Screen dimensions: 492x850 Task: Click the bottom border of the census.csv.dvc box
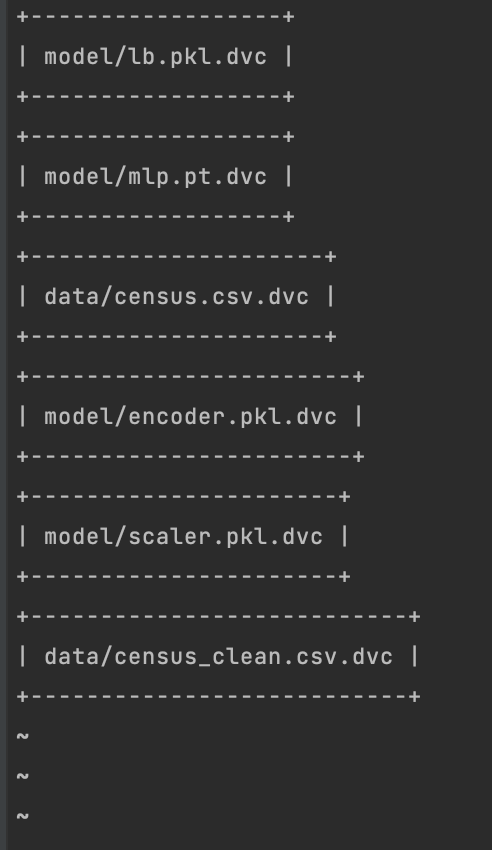tap(177, 337)
